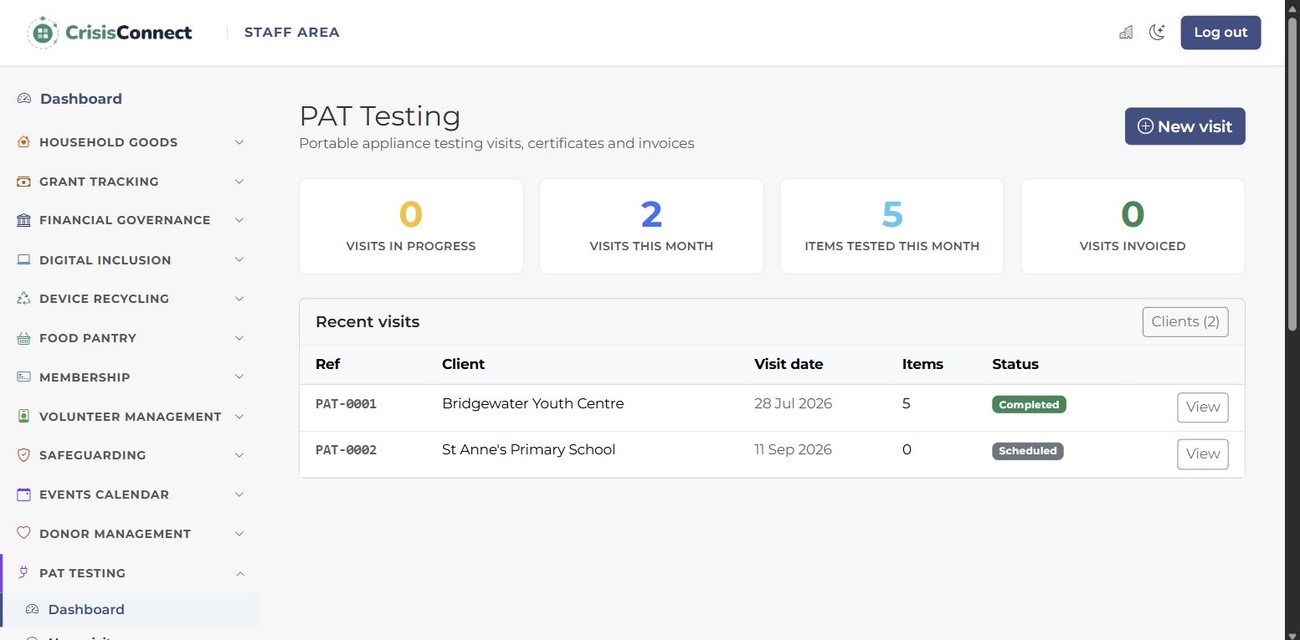
Task: Click the Visits in Progress stat card
Action: [x=411, y=226]
